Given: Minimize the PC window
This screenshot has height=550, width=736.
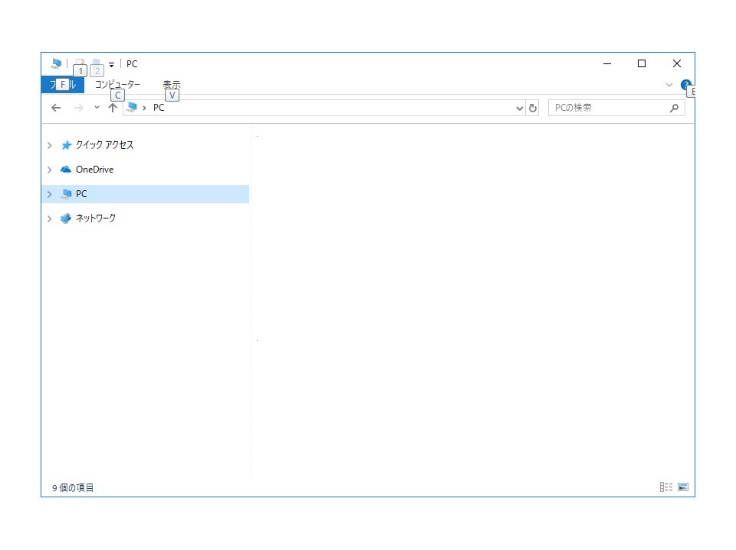Looking at the screenshot, I should coord(607,63).
